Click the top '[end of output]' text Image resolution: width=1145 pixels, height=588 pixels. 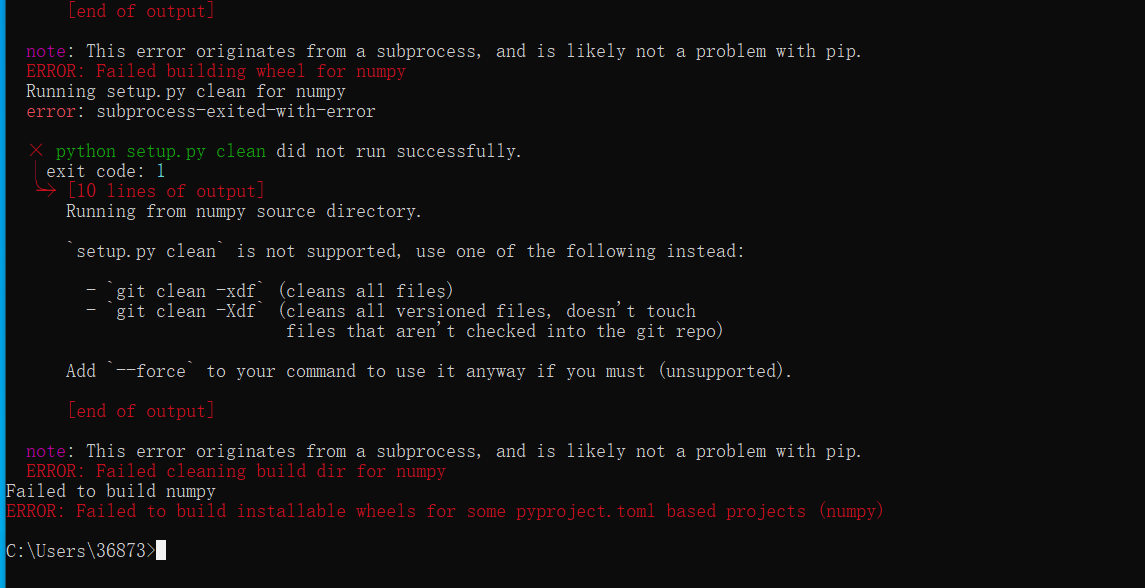pyautogui.click(x=141, y=12)
